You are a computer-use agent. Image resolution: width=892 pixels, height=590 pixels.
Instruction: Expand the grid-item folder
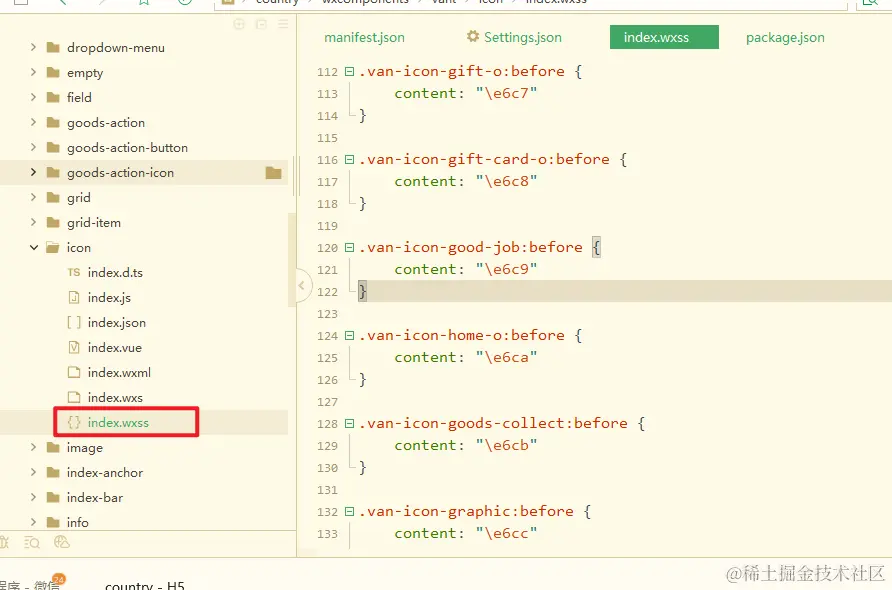[x=33, y=222]
